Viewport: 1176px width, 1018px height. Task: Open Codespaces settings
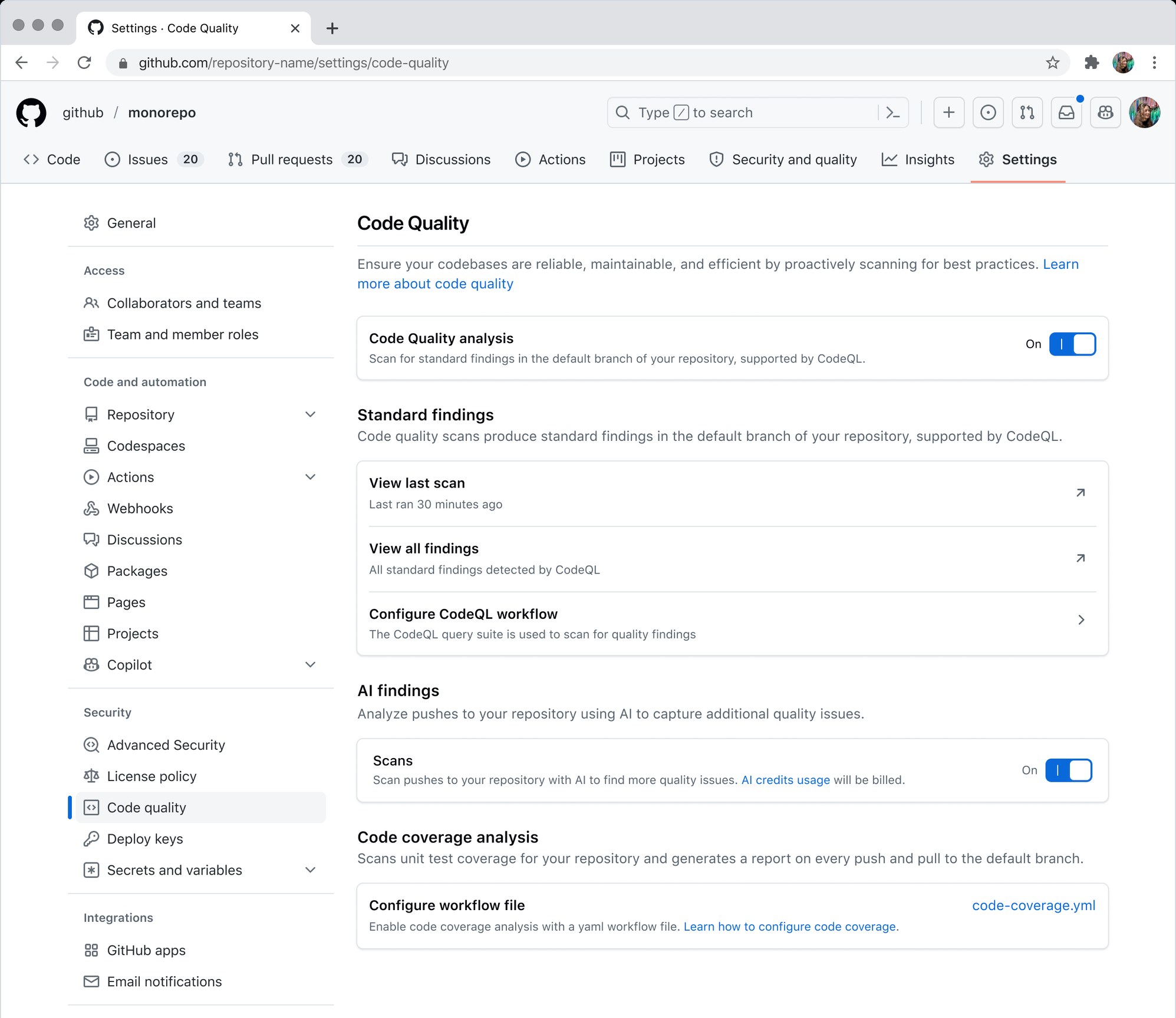[201, 446]
